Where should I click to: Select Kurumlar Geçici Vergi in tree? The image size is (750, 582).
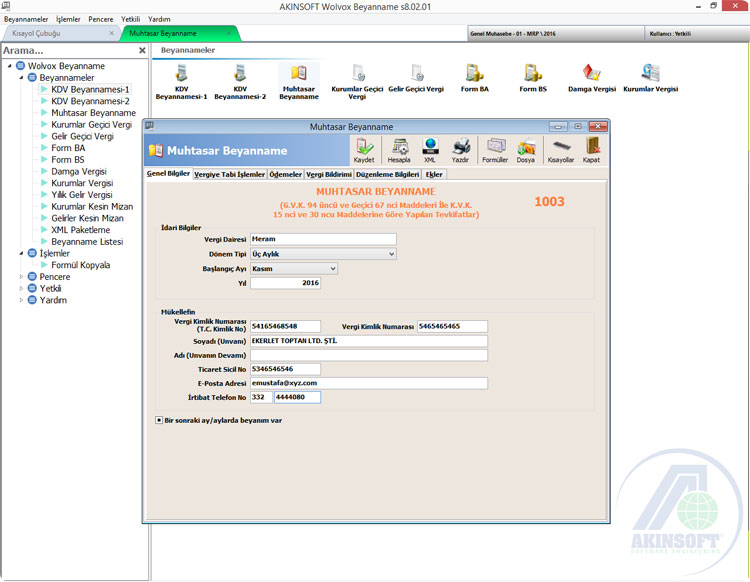[x=91, y=124]
